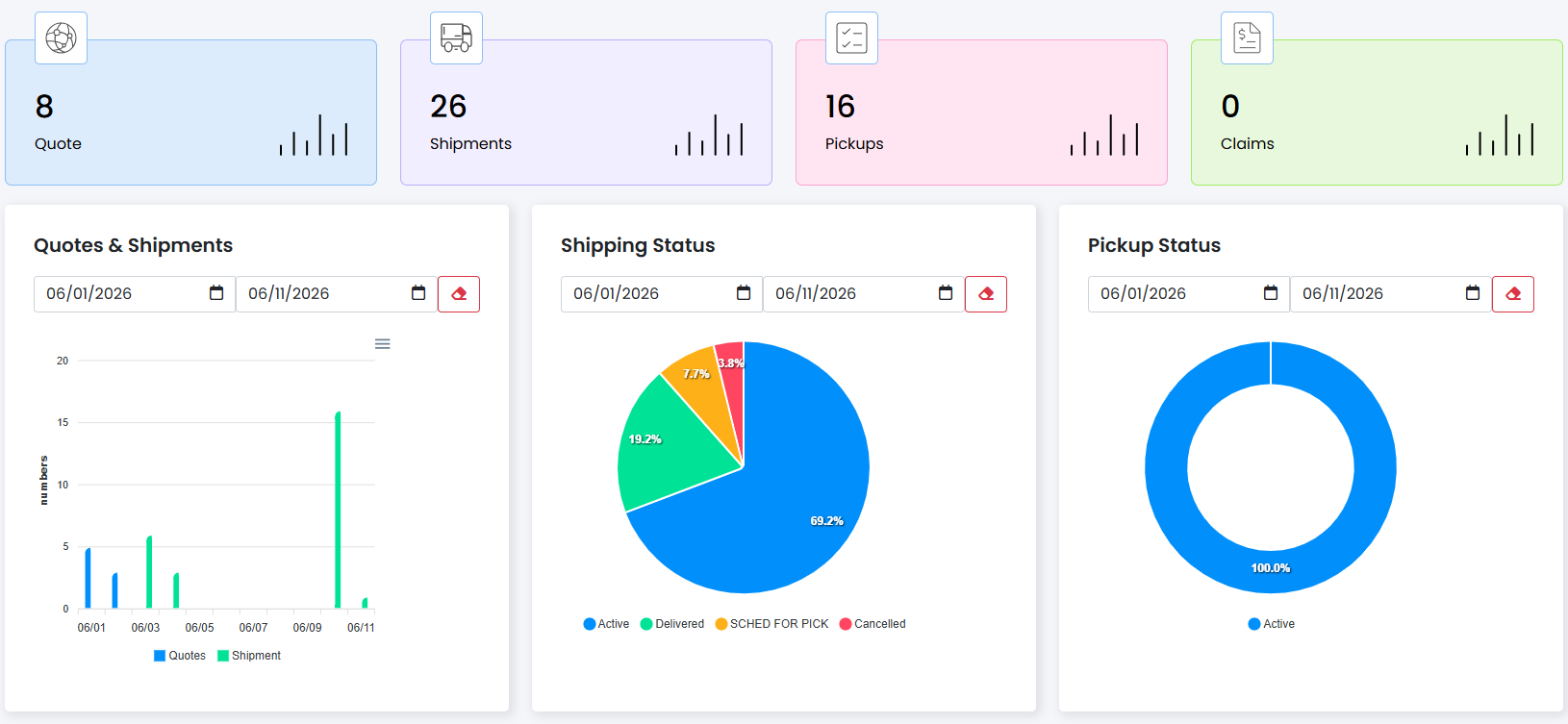Click the Shipments truck icon

click(456, 38)
